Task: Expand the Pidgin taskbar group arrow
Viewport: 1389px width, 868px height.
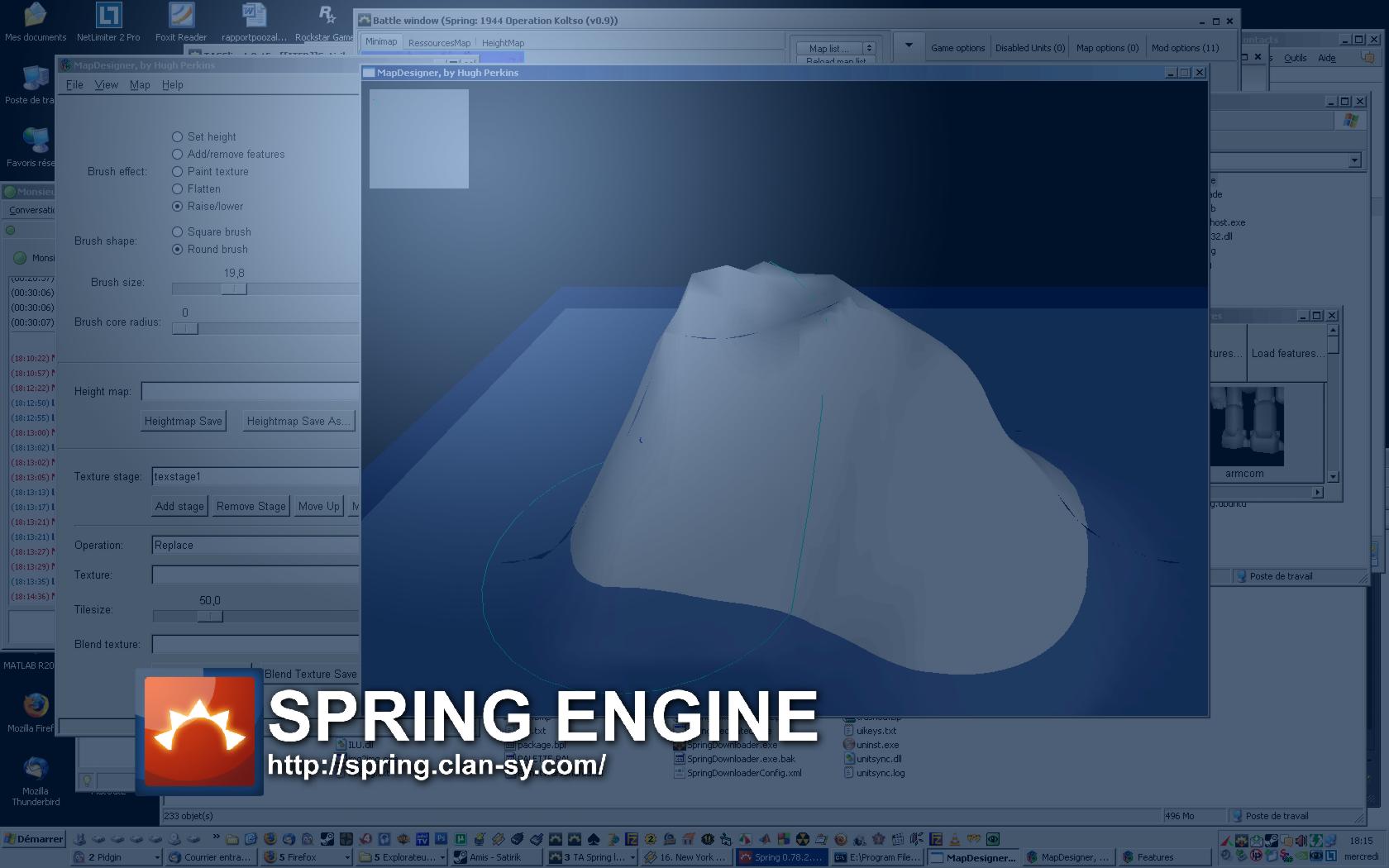Action: pyautogui.click(x=156, y=858)
